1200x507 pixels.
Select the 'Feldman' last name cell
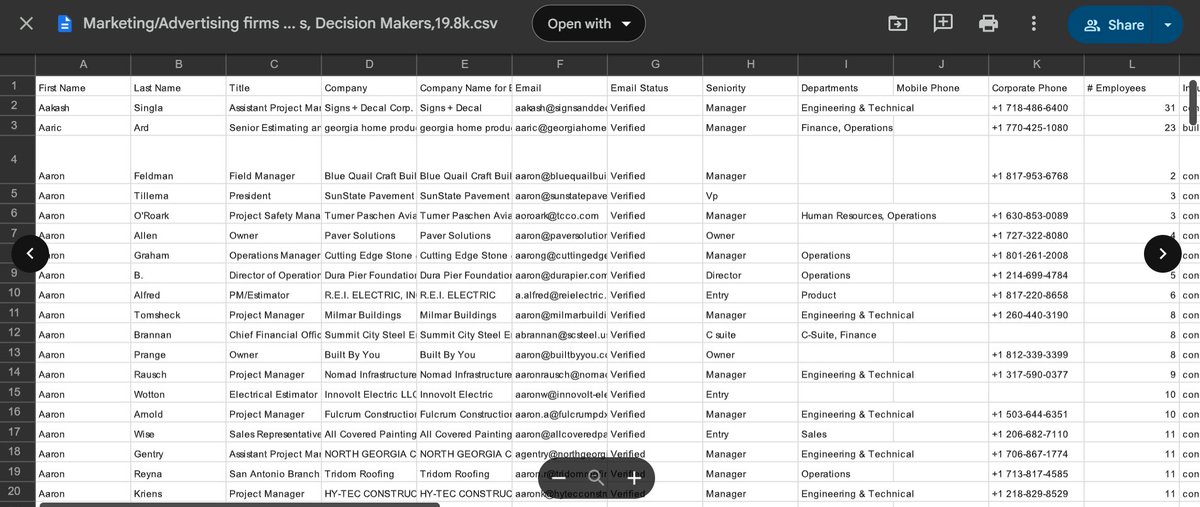coord(178,161)
